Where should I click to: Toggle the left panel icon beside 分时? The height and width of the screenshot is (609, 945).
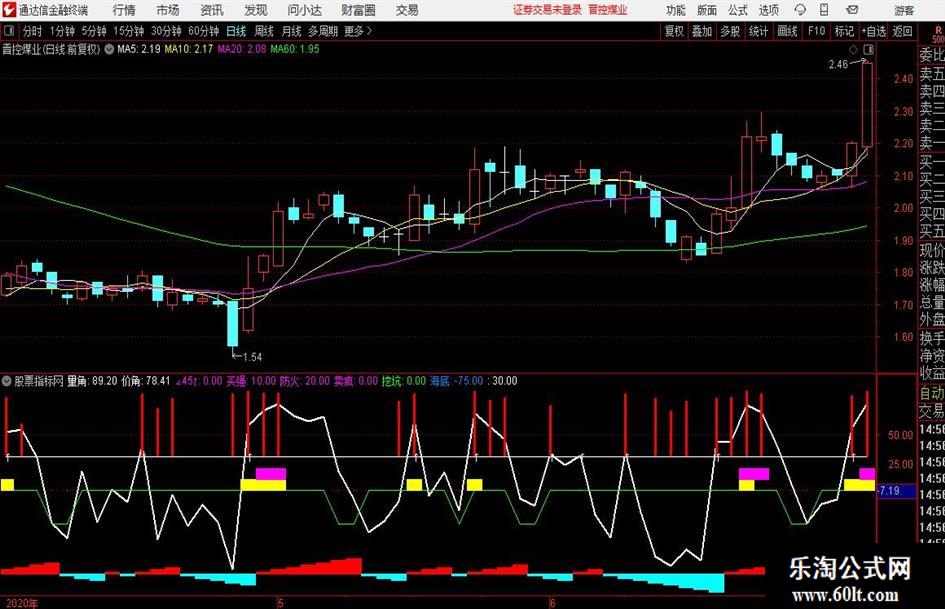point(9,31)
